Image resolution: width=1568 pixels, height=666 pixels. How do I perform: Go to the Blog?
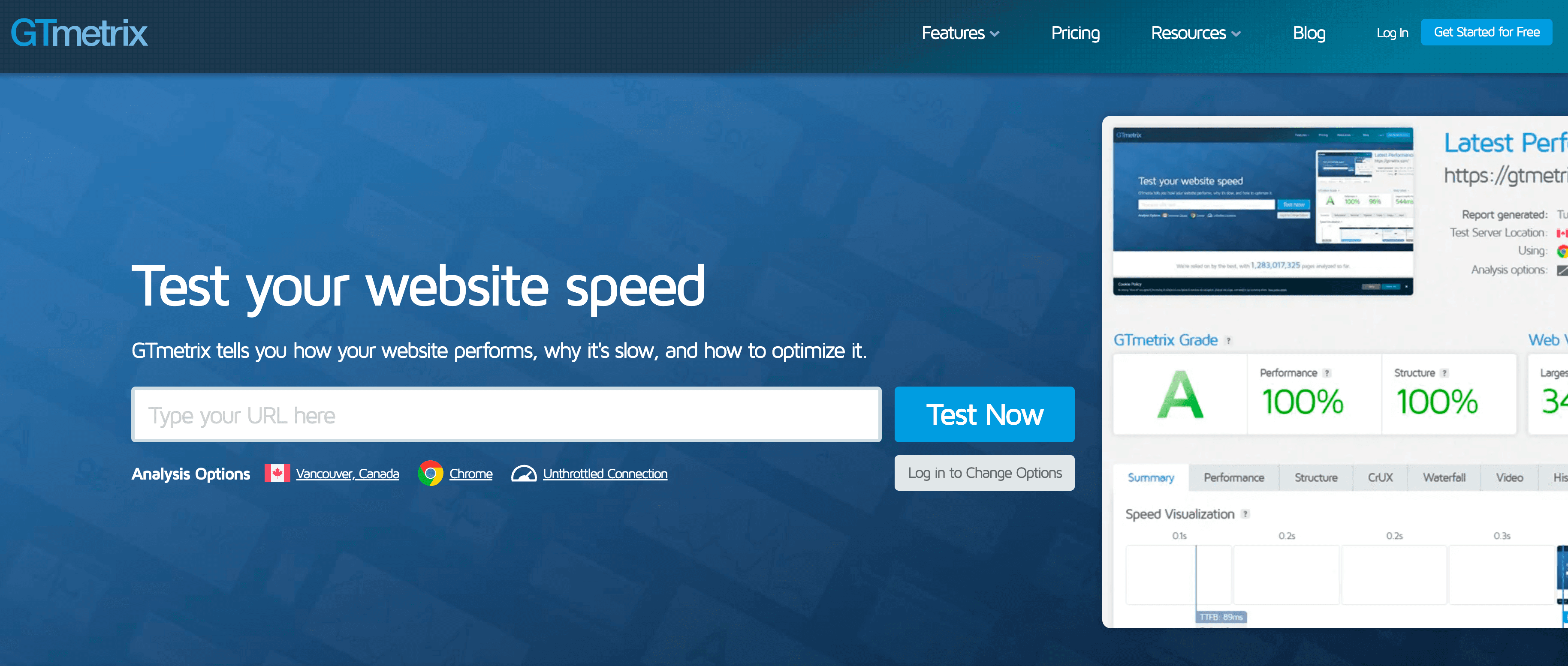pyautogui.click(x=1309, y=33)
